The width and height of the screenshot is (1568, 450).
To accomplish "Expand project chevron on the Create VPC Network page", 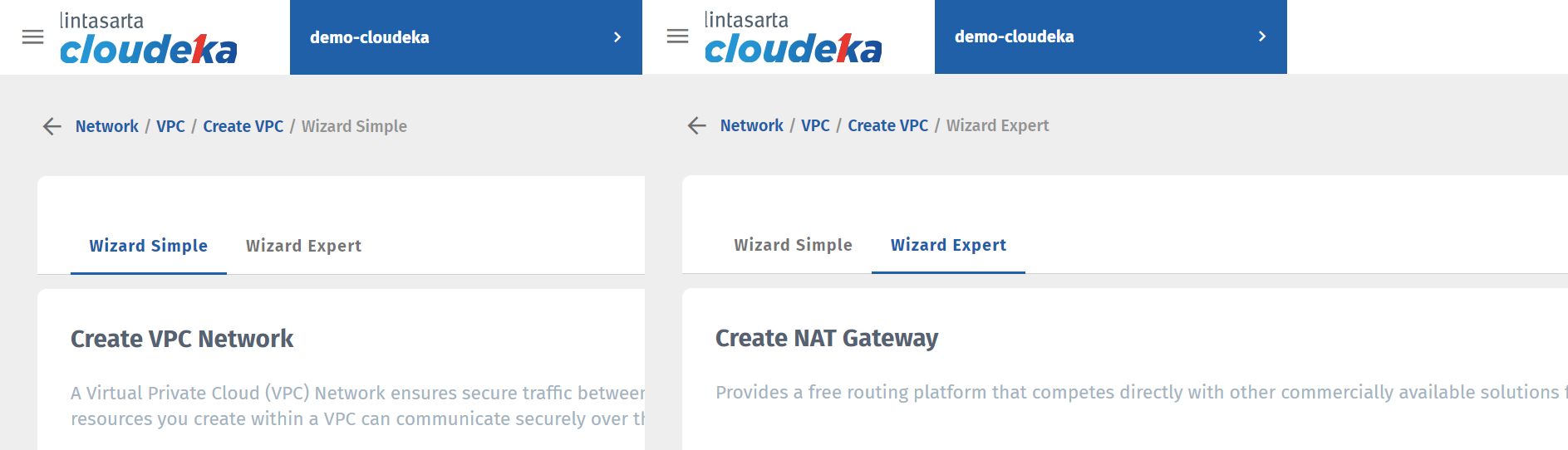I will (617, 37).
